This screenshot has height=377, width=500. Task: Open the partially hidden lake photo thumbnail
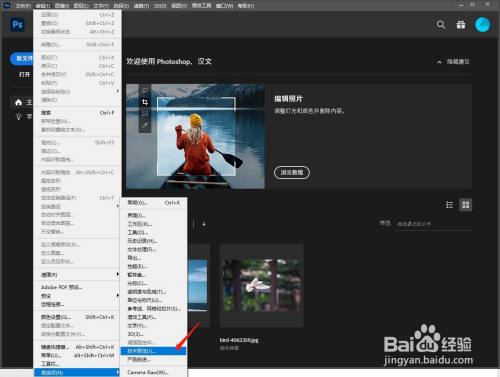(198, 285)
